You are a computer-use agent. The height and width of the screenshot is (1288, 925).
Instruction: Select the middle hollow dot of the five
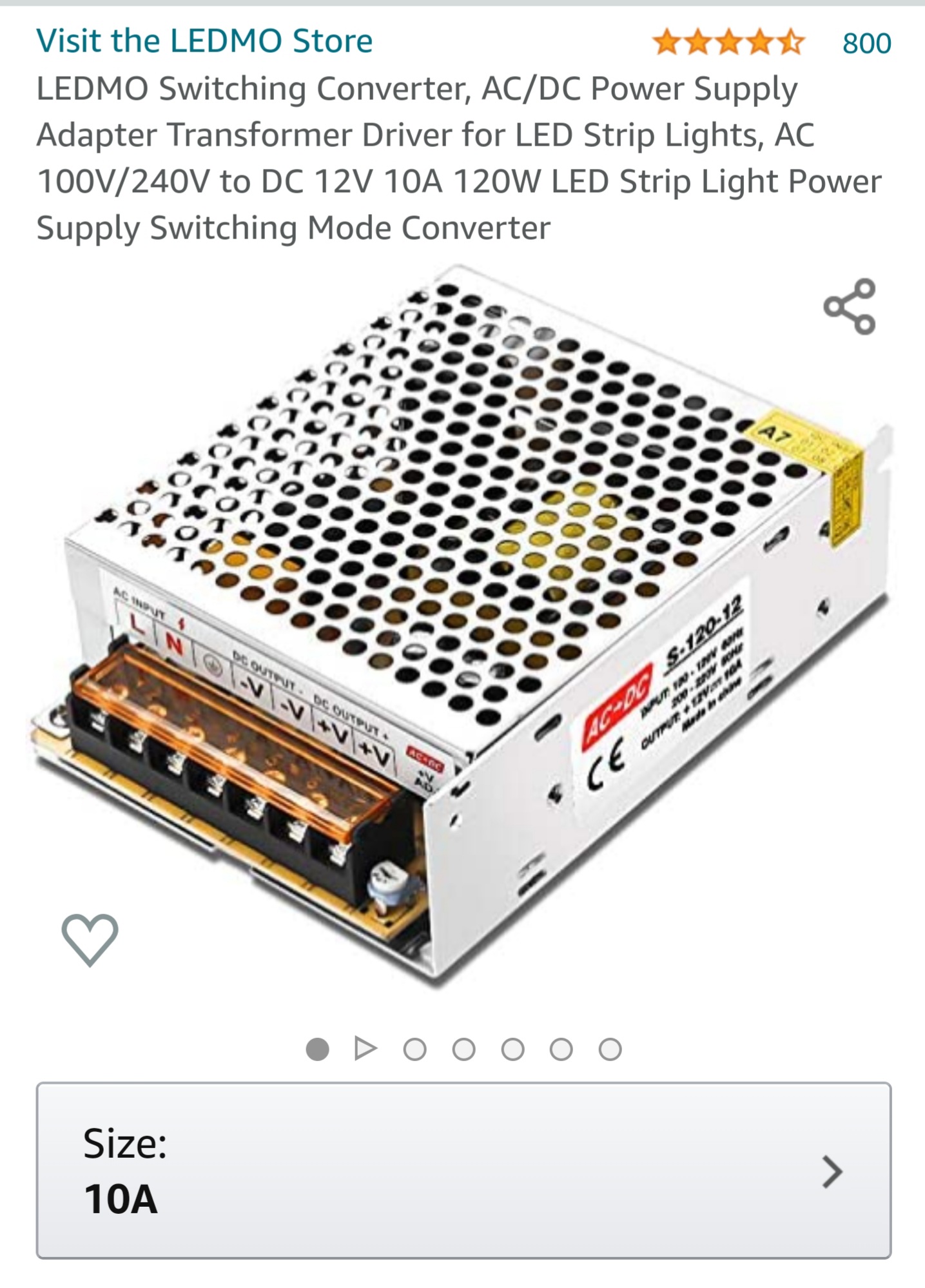[512, 1049]
